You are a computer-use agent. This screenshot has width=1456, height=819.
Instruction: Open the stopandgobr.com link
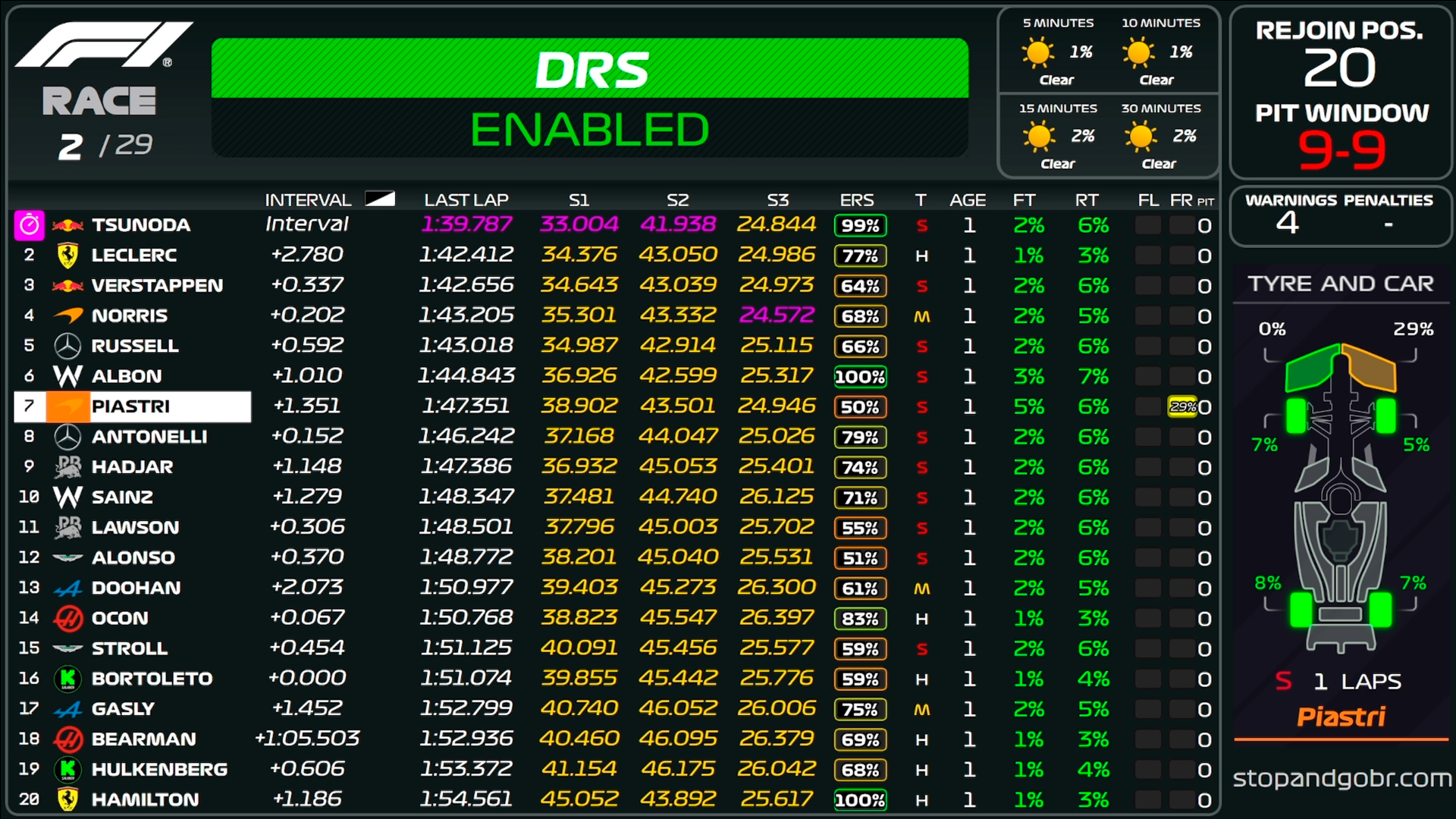(1341, 779)
